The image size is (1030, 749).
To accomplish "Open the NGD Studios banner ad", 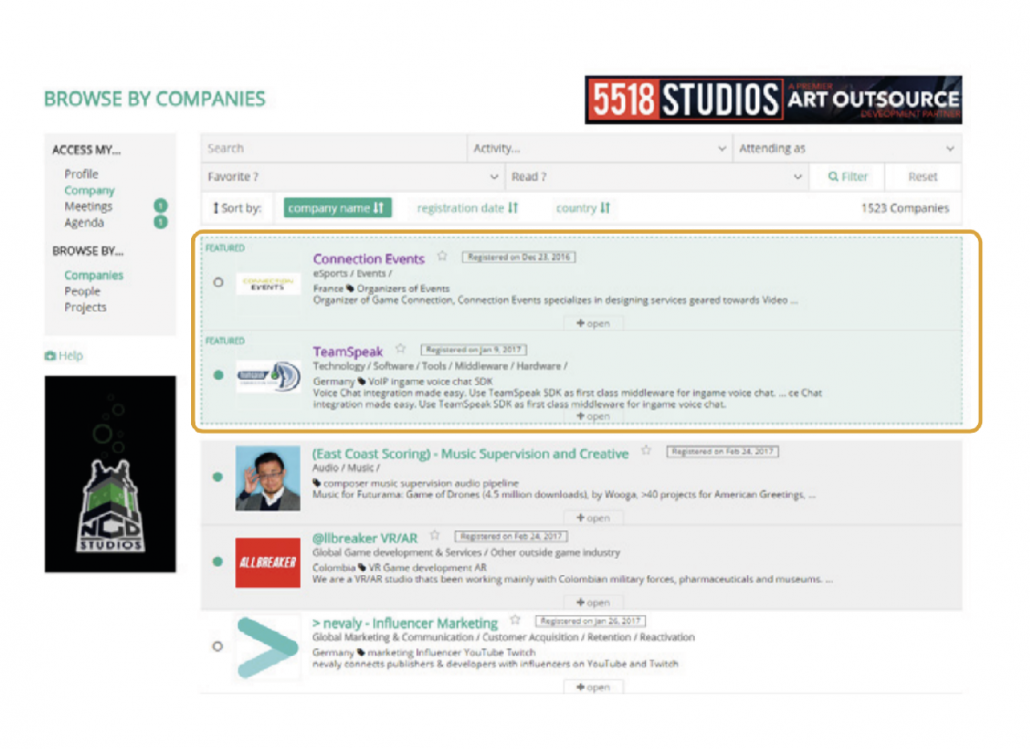I will tap(110, 474).
